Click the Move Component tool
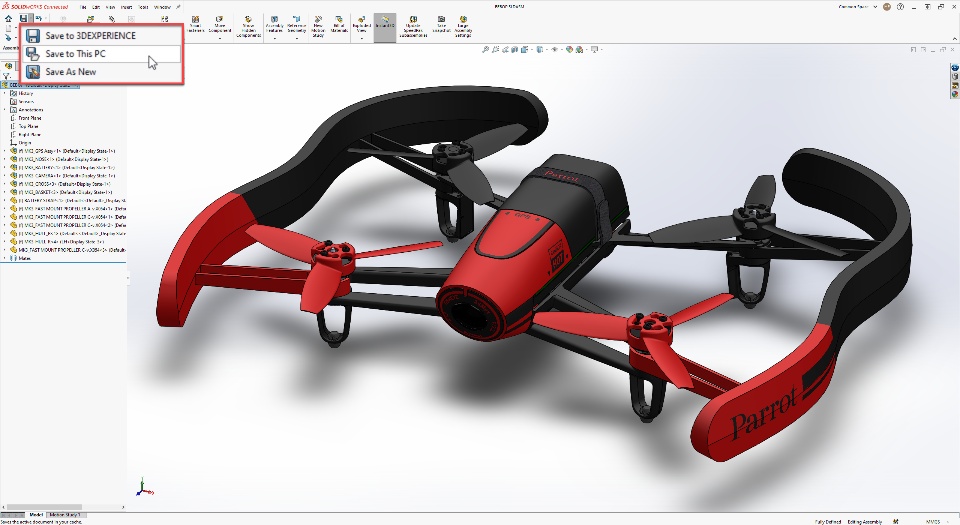960x525 pixels. point(220,25)
